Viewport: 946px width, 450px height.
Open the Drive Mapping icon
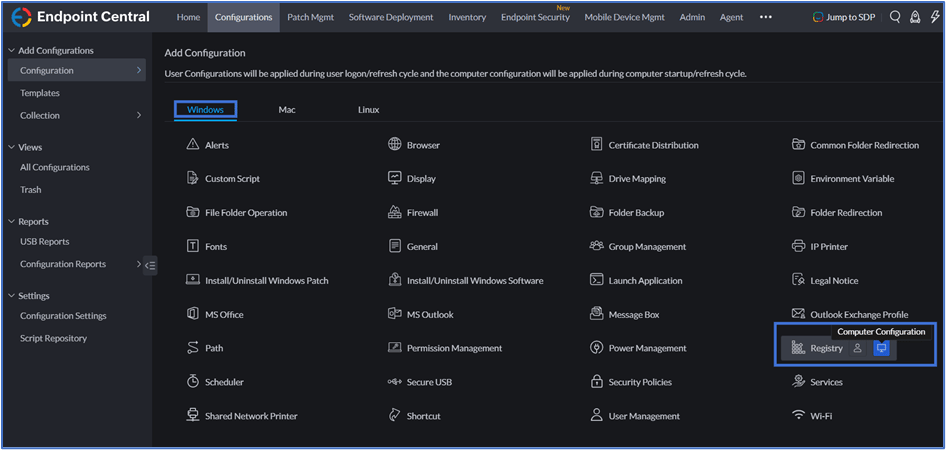point(597,179)
